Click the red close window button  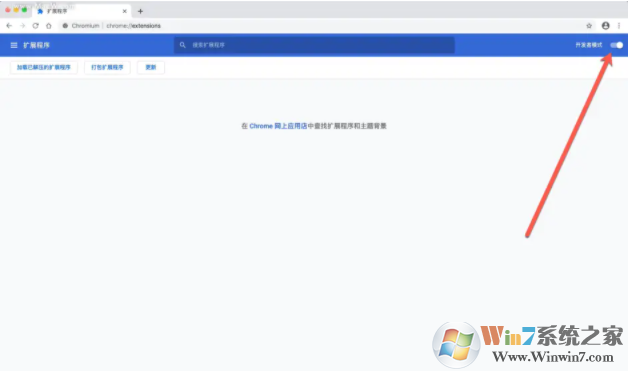[x=8, y=10]
